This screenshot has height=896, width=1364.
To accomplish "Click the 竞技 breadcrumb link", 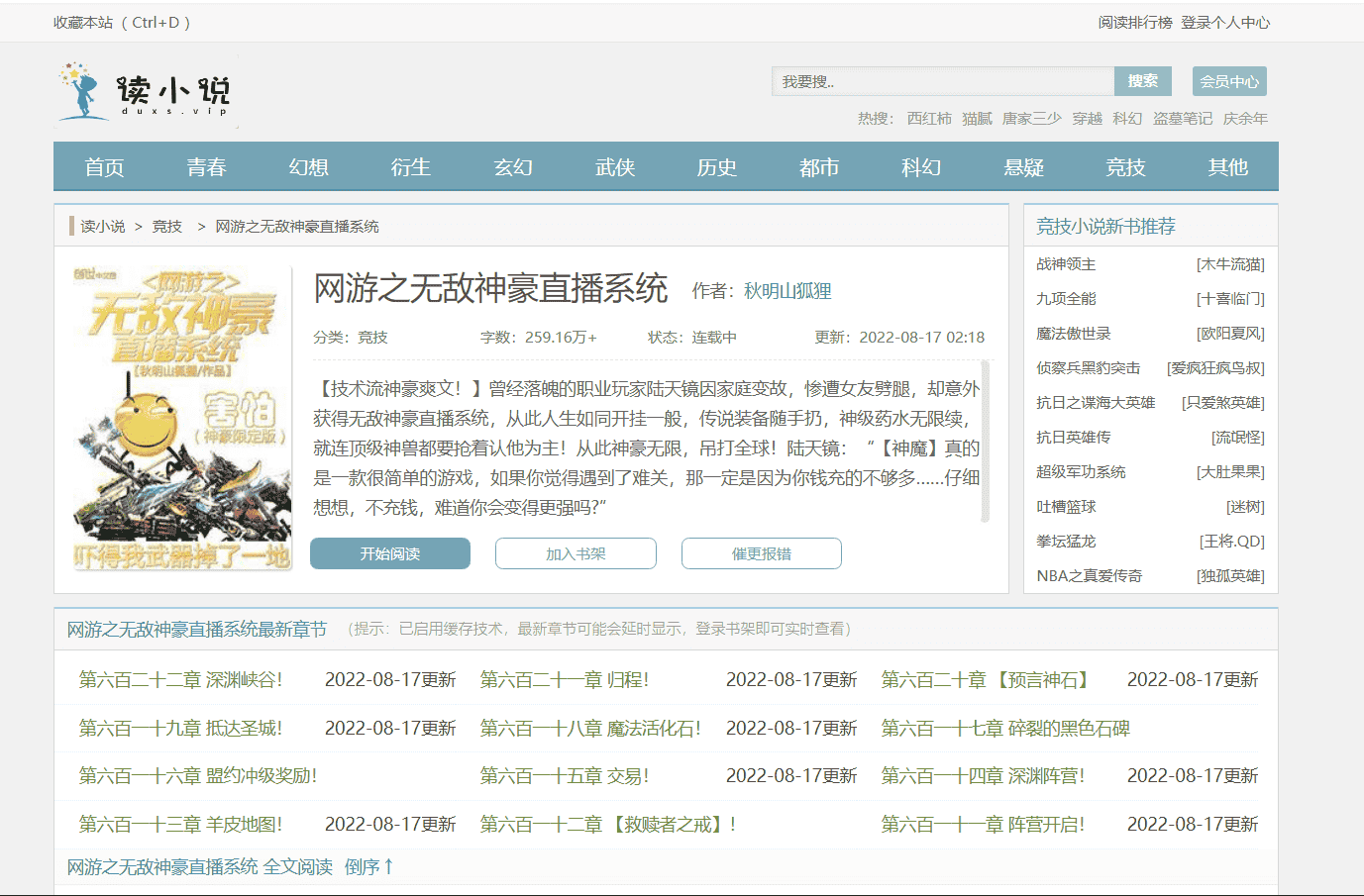I will pos(166,227).
